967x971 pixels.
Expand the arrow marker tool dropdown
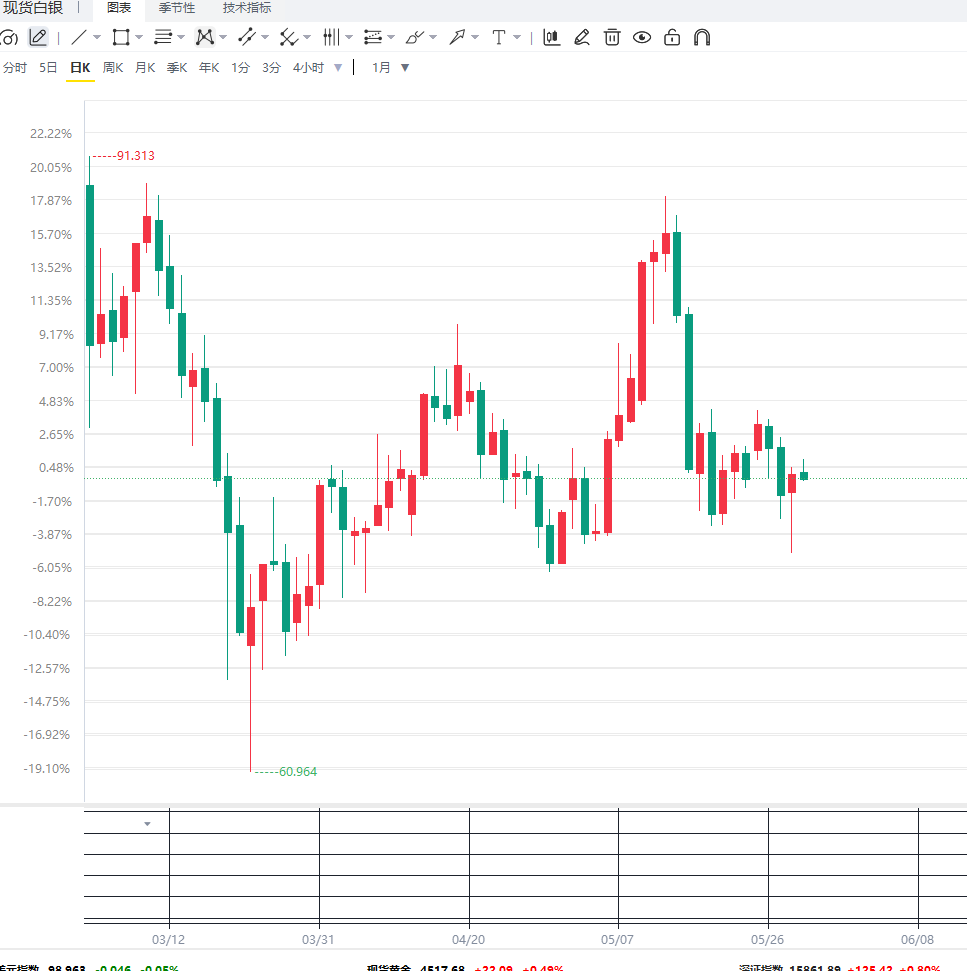pos(475,37)
